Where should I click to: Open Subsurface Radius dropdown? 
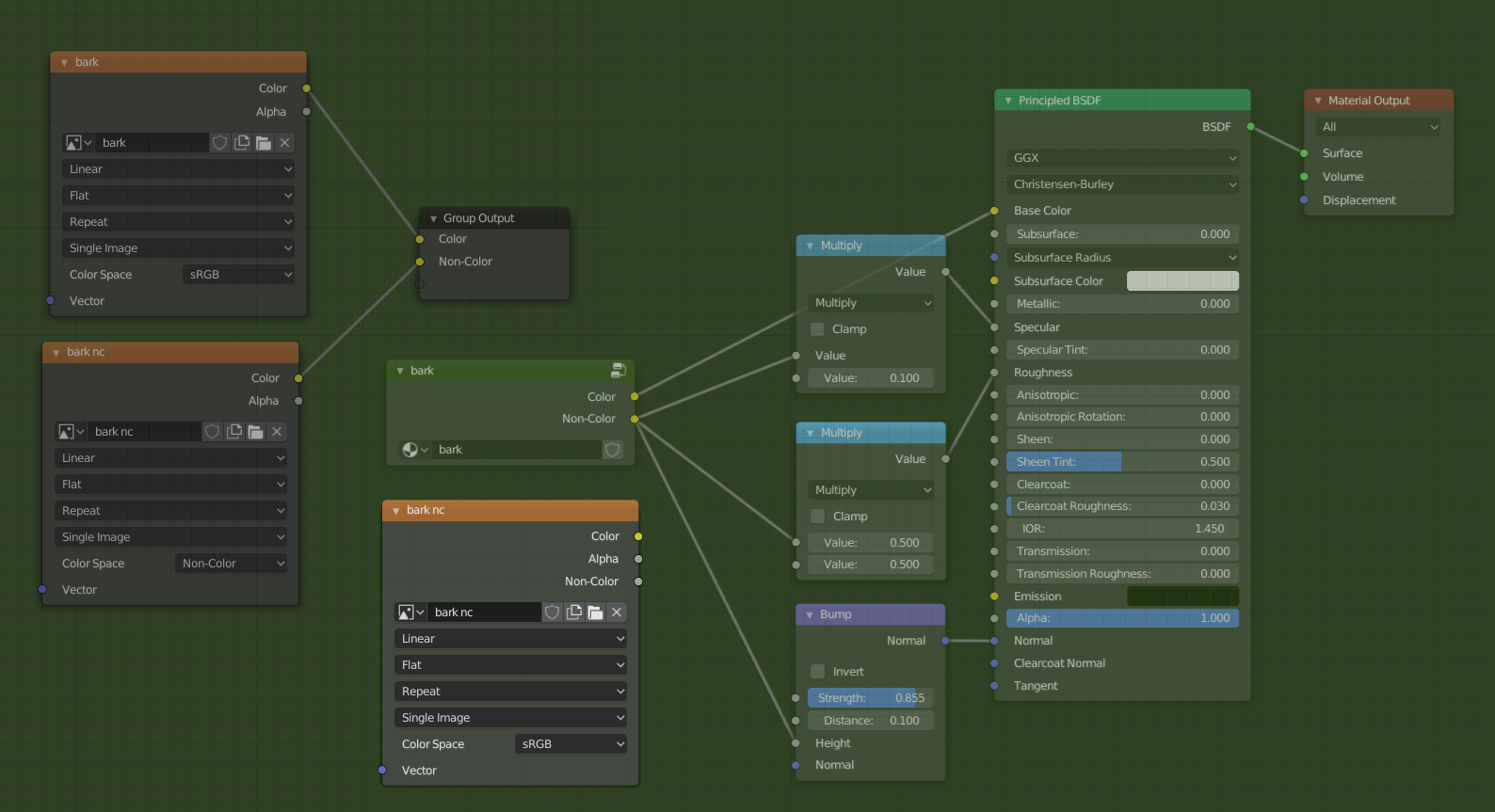coord(1123,258)
